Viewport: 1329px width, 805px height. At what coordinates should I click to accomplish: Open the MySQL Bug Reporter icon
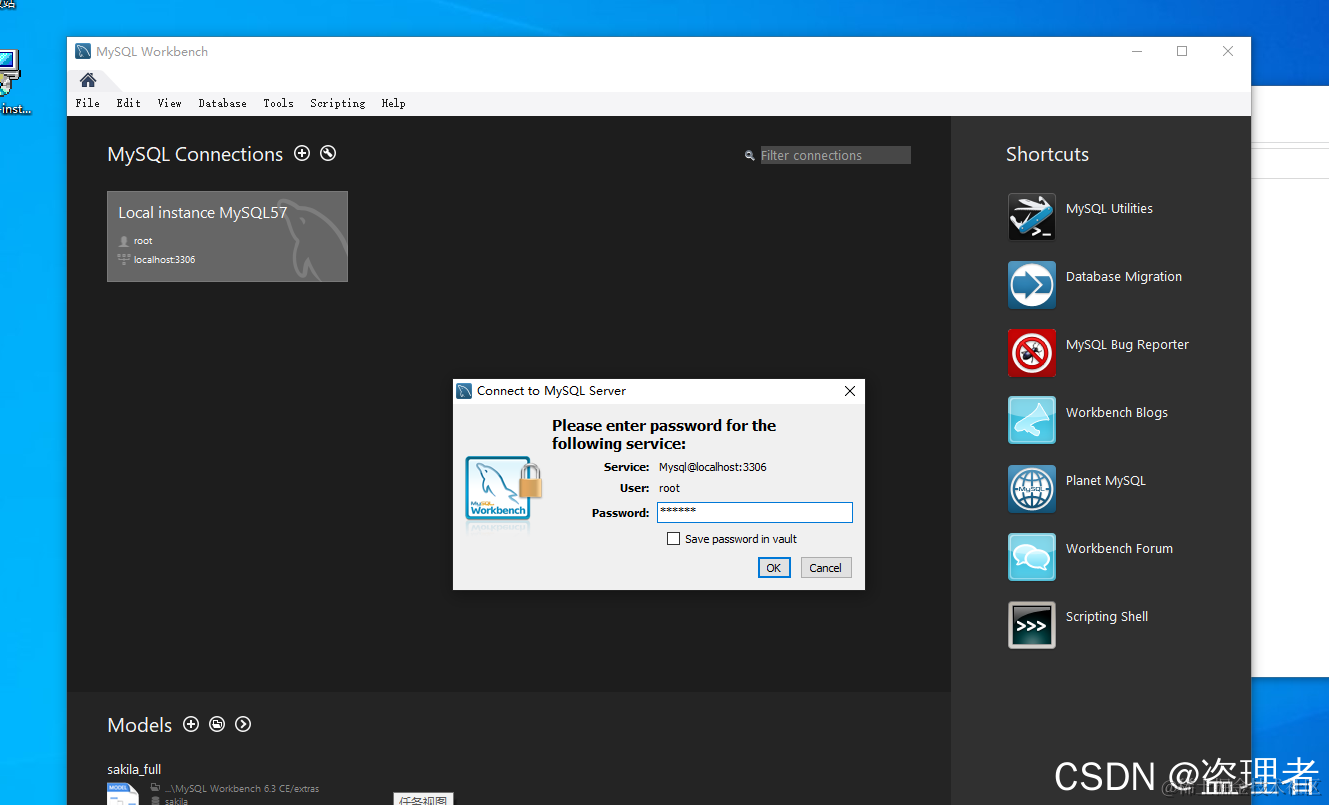tap(1031, 353)
